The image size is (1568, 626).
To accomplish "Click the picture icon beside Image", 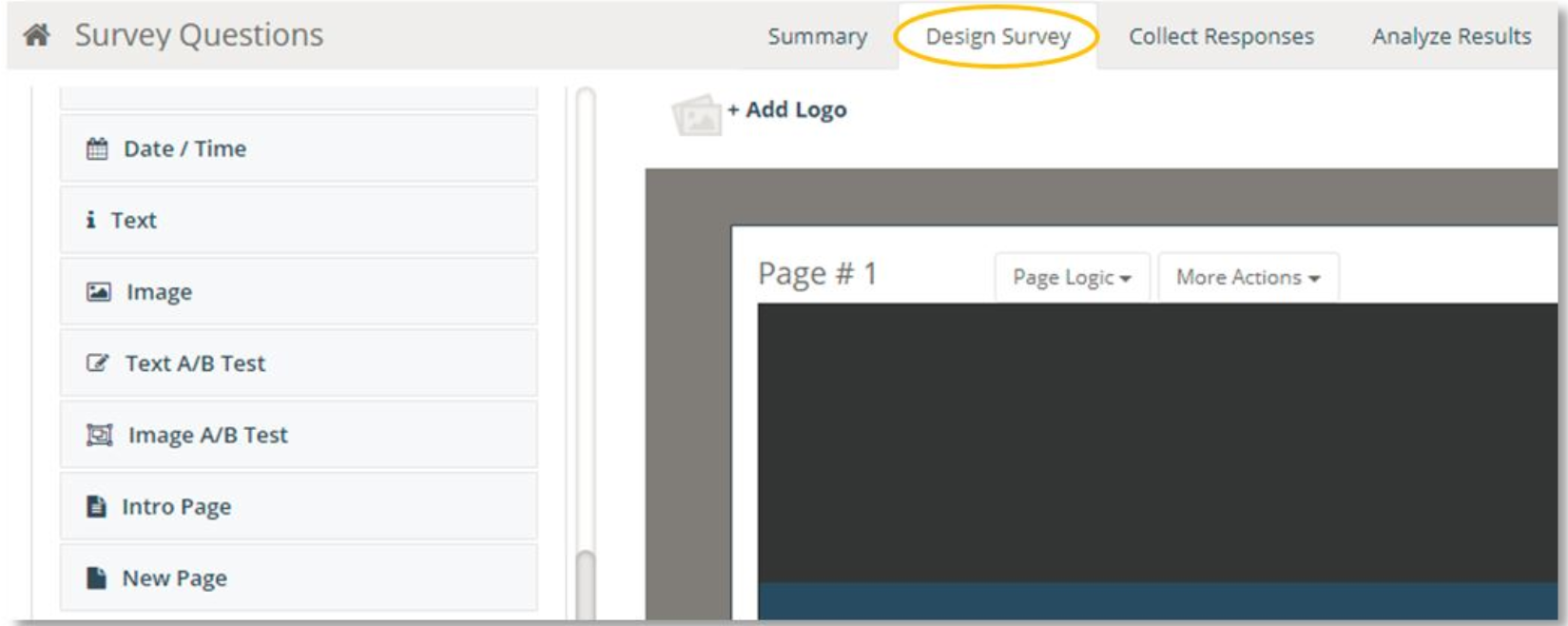I will pos(99,292).
